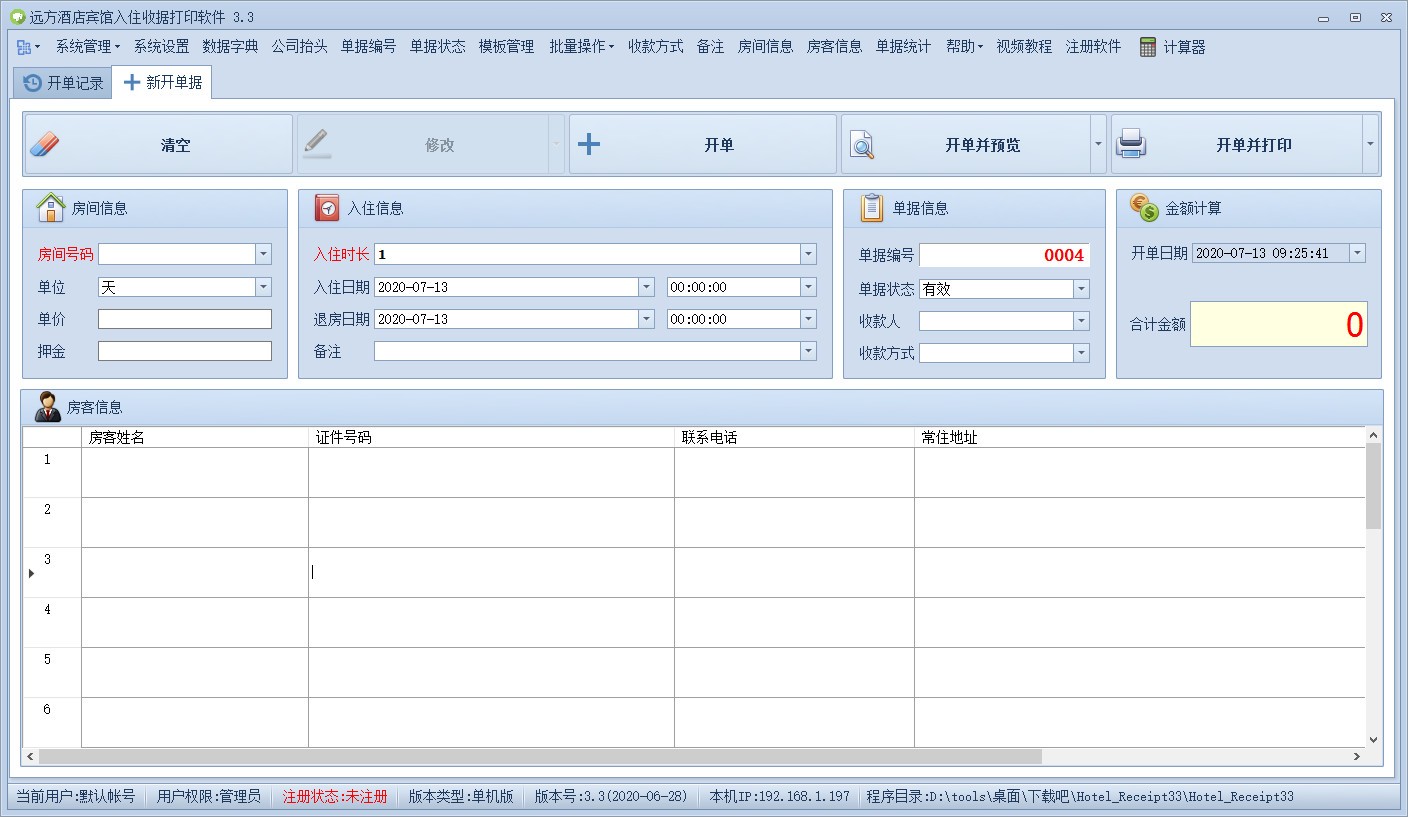Click the plus icon on 开单 button
The image size is (1408, 817).
point(589,145)
